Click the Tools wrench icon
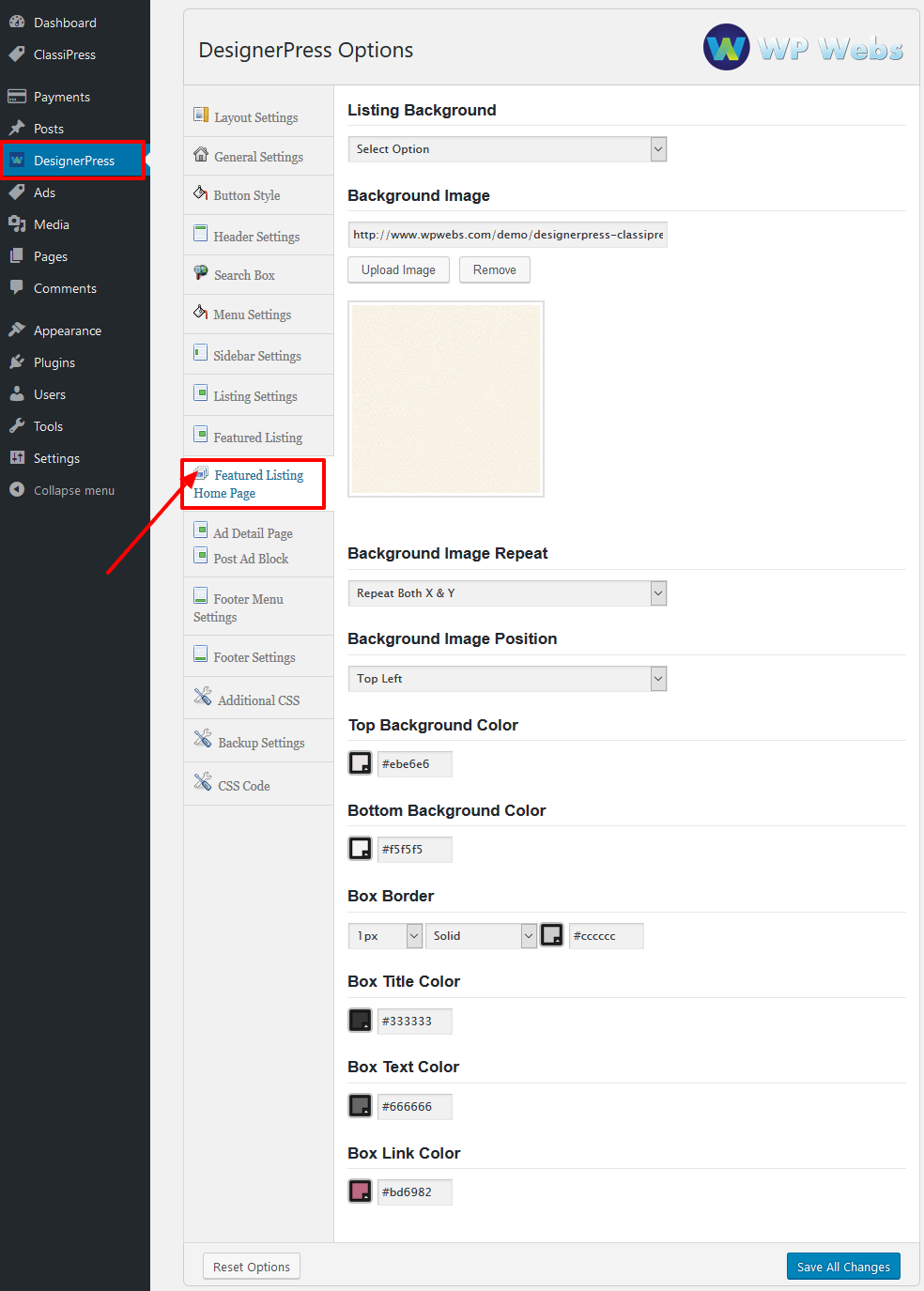This screenshot has width=924, height=1291. coord(17,425)
